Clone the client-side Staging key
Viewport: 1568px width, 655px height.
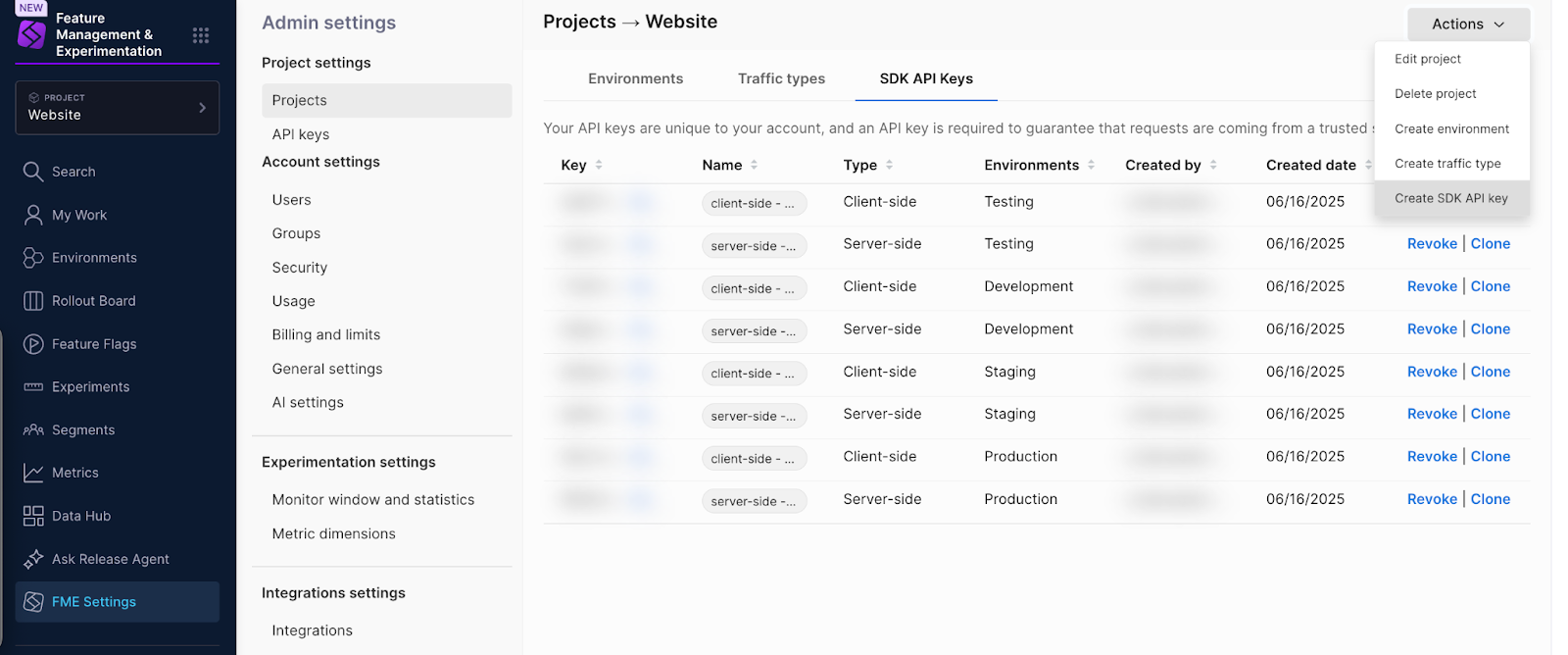(x=1490, y=372)
